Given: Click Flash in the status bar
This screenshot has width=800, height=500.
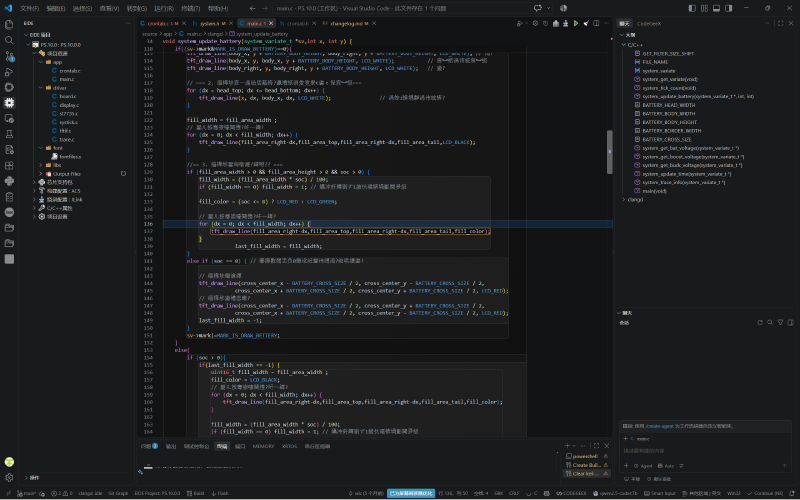Looking at the screenshot, I should (x=220, y=493).
